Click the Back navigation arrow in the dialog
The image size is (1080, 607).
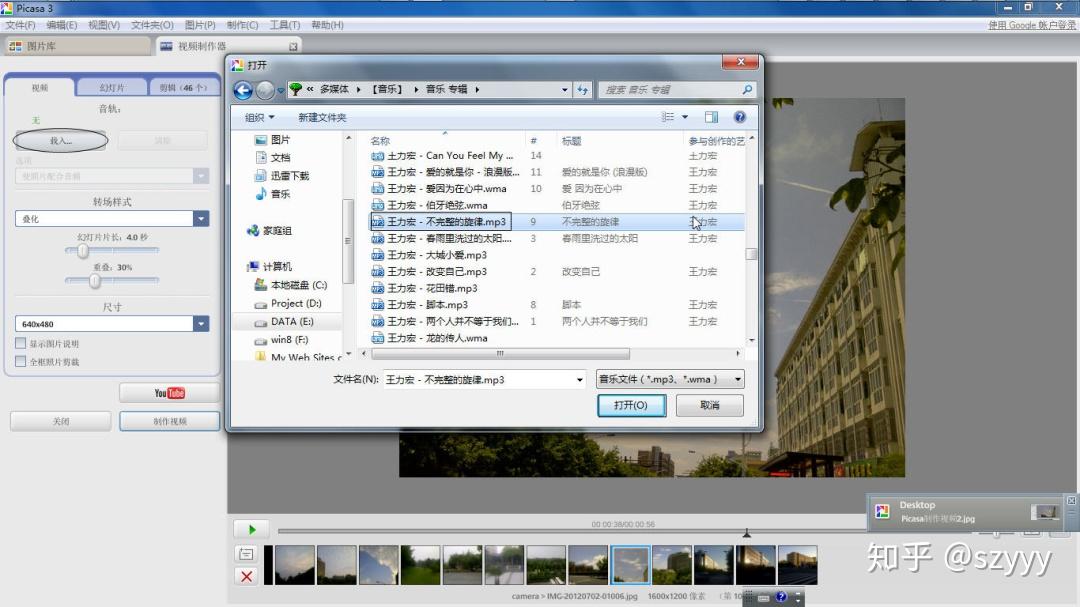click(x=242, y=90)
